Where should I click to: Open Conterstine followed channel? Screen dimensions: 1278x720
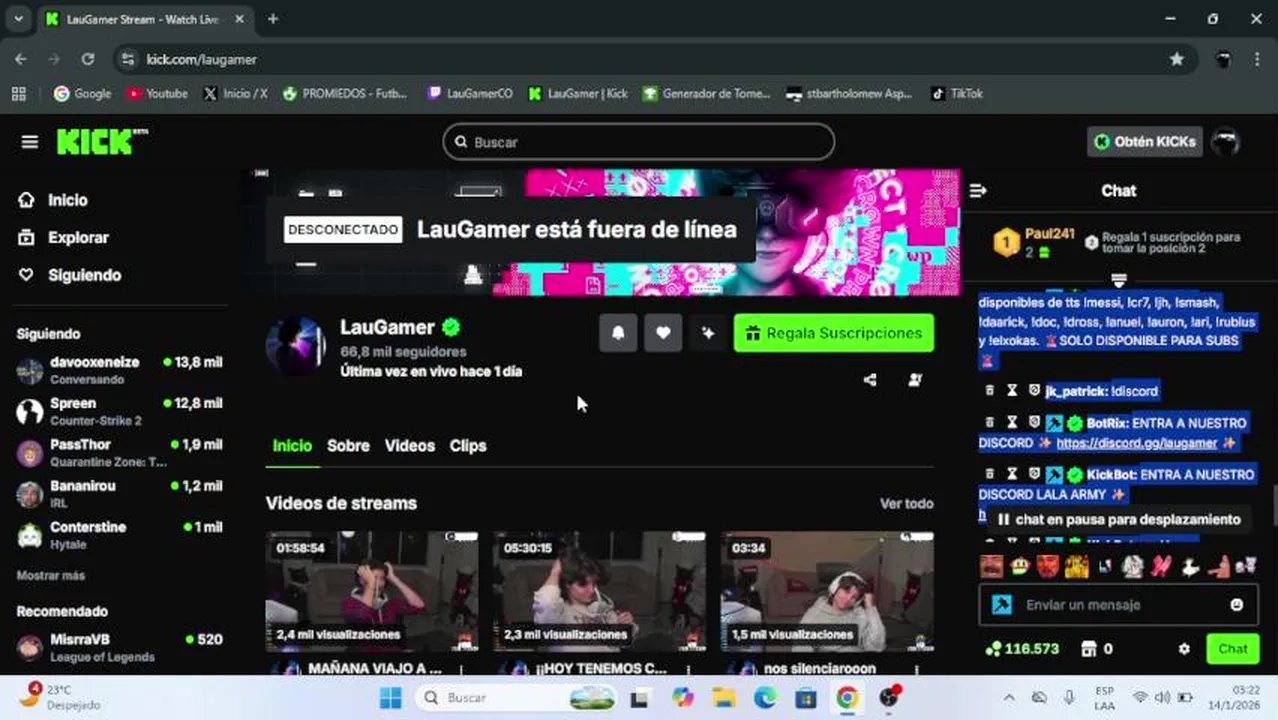pyautogui.click(x=120, y=535)
